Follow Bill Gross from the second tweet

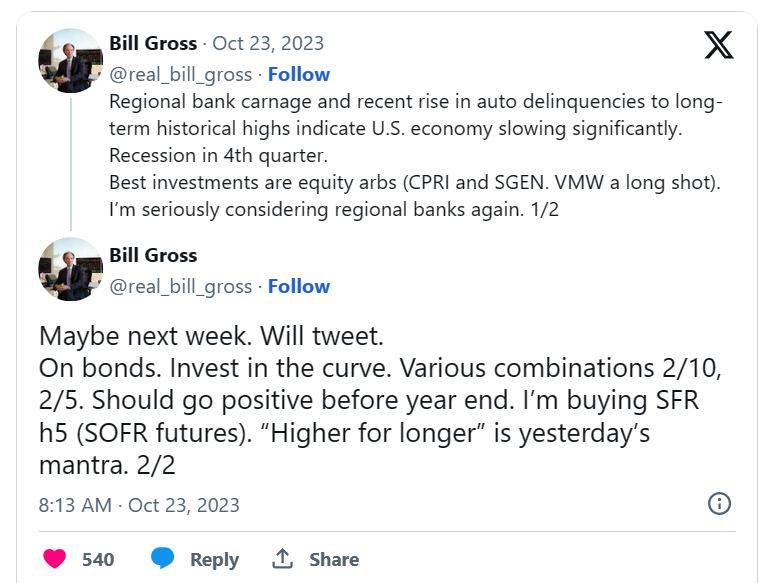coord(298,286)
